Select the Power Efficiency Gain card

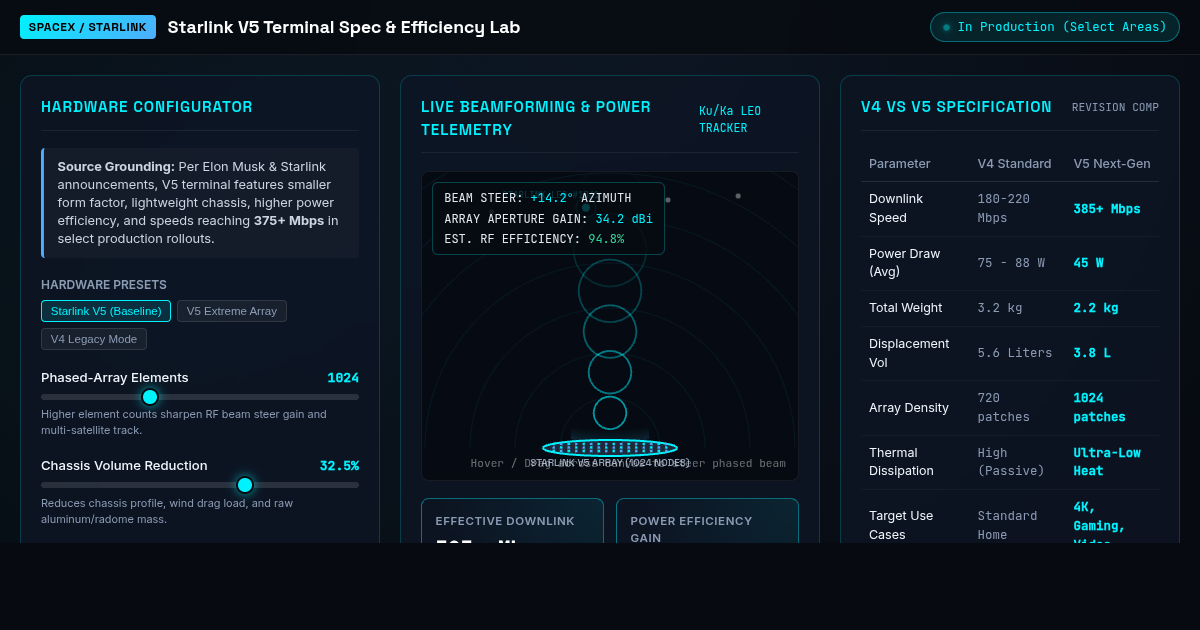[x=707, y=521]
